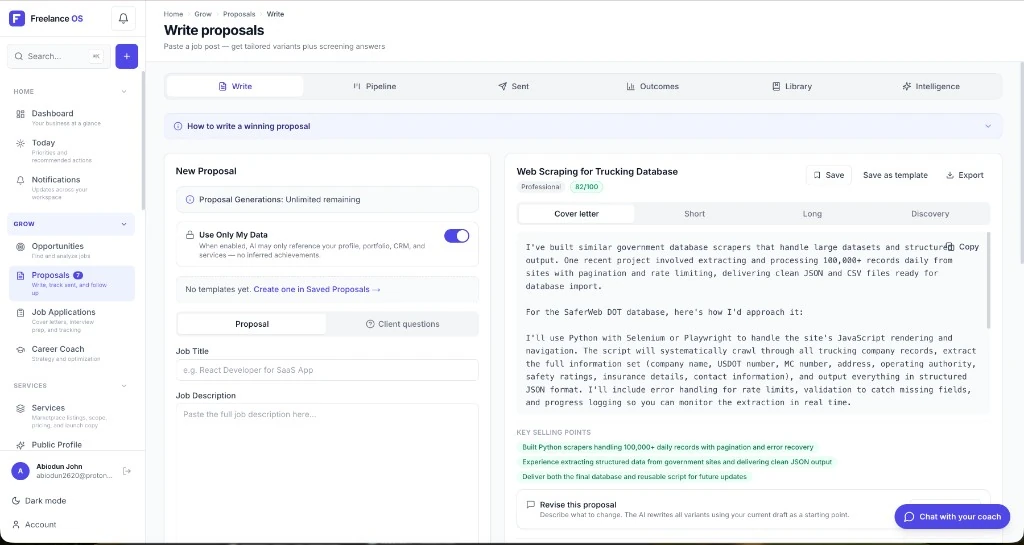Click the Web Scraping for Trucking Database title
The width and height of the screenshot is (1024, 545).
[597, 172]
